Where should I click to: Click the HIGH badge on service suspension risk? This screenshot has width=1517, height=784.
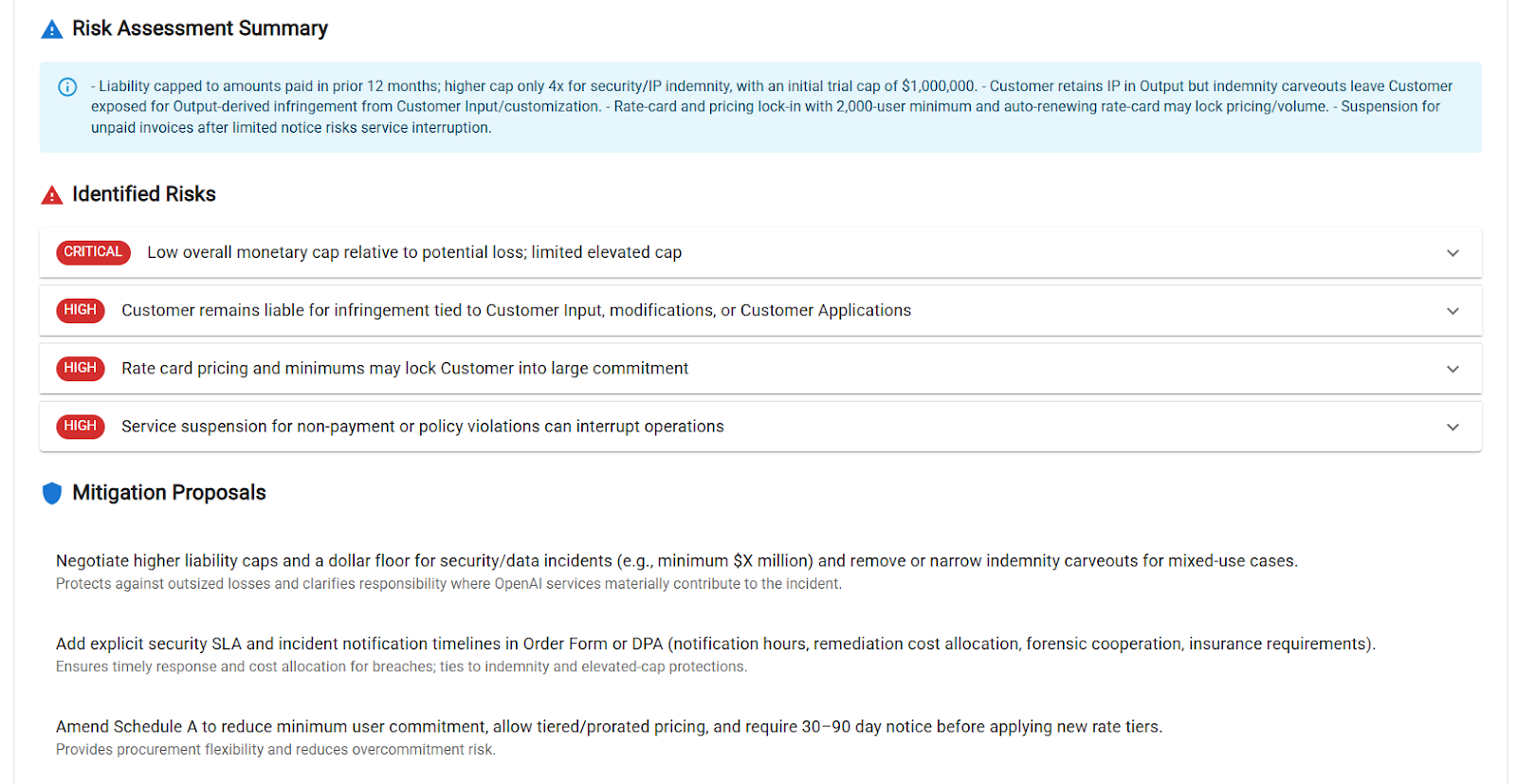[81, 427]
